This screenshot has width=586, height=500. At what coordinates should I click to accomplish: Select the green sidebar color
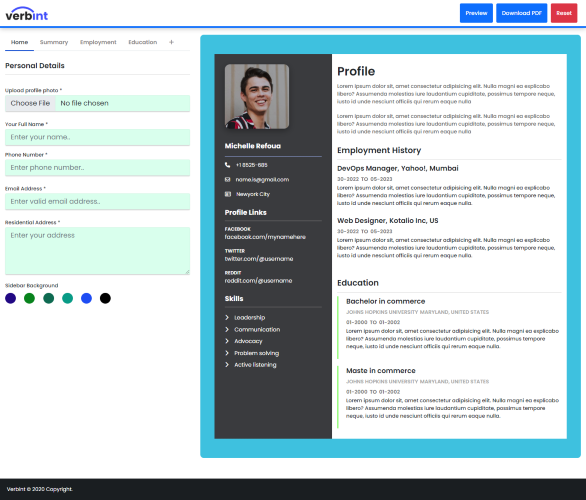(30, 298)
